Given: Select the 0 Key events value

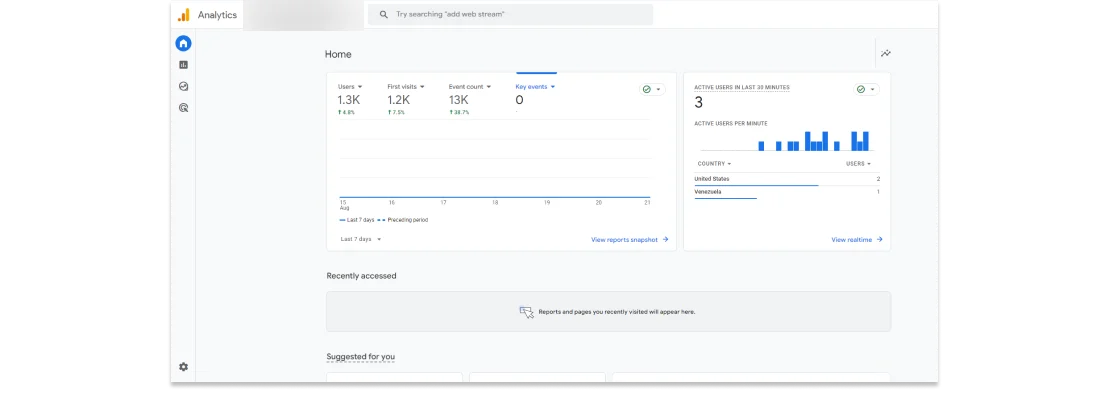Looking at the screenshot, I should [x=520, y=100].
